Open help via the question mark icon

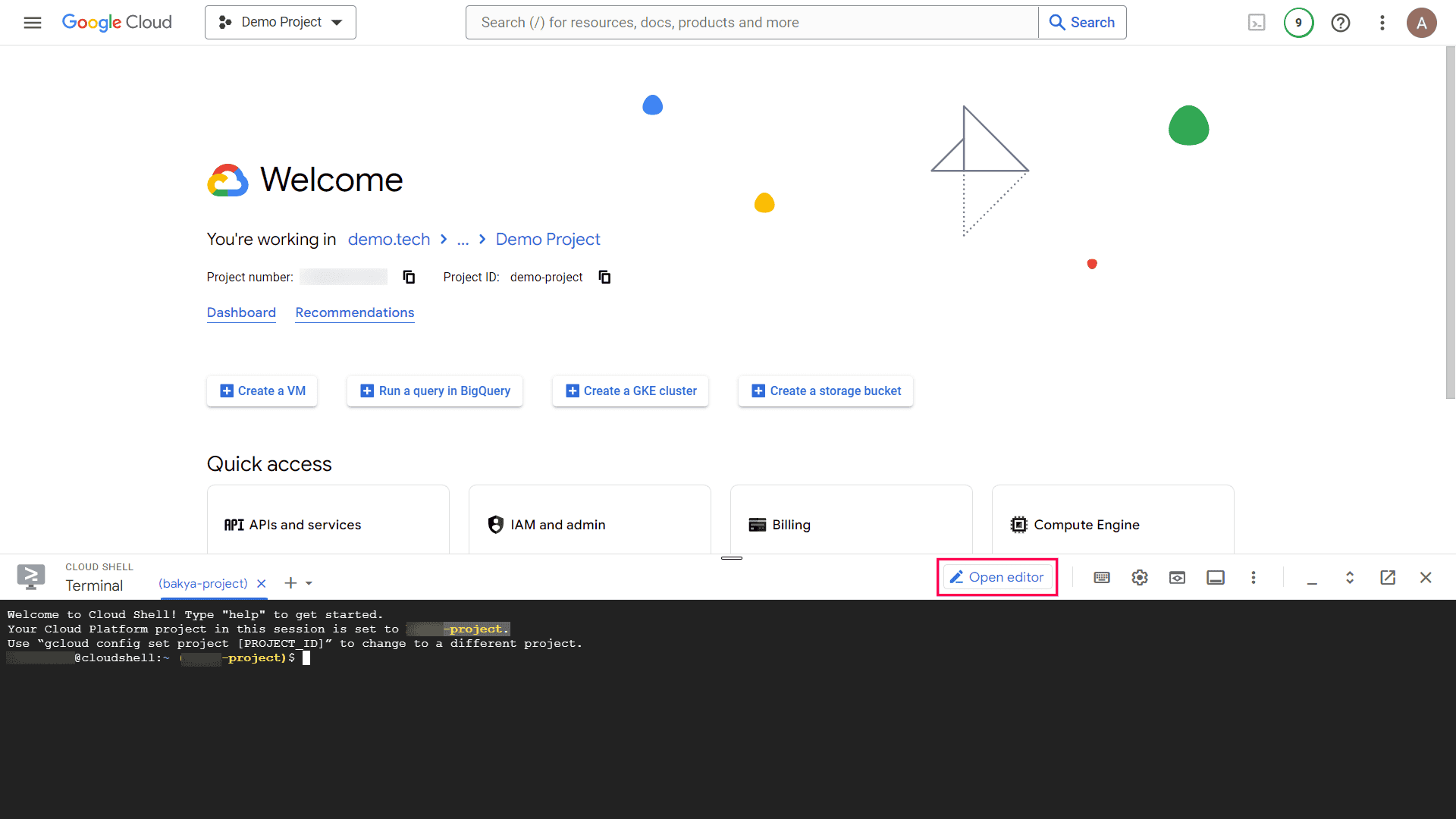tap(1341, 23)
